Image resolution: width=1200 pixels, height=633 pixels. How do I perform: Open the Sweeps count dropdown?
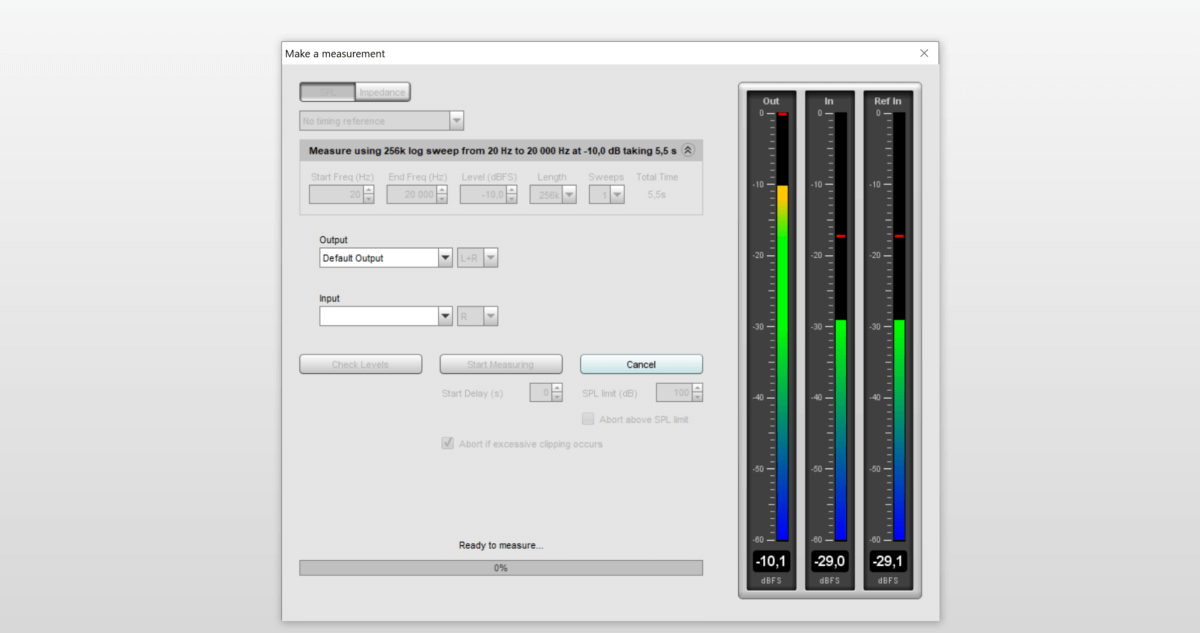(606, 195)
